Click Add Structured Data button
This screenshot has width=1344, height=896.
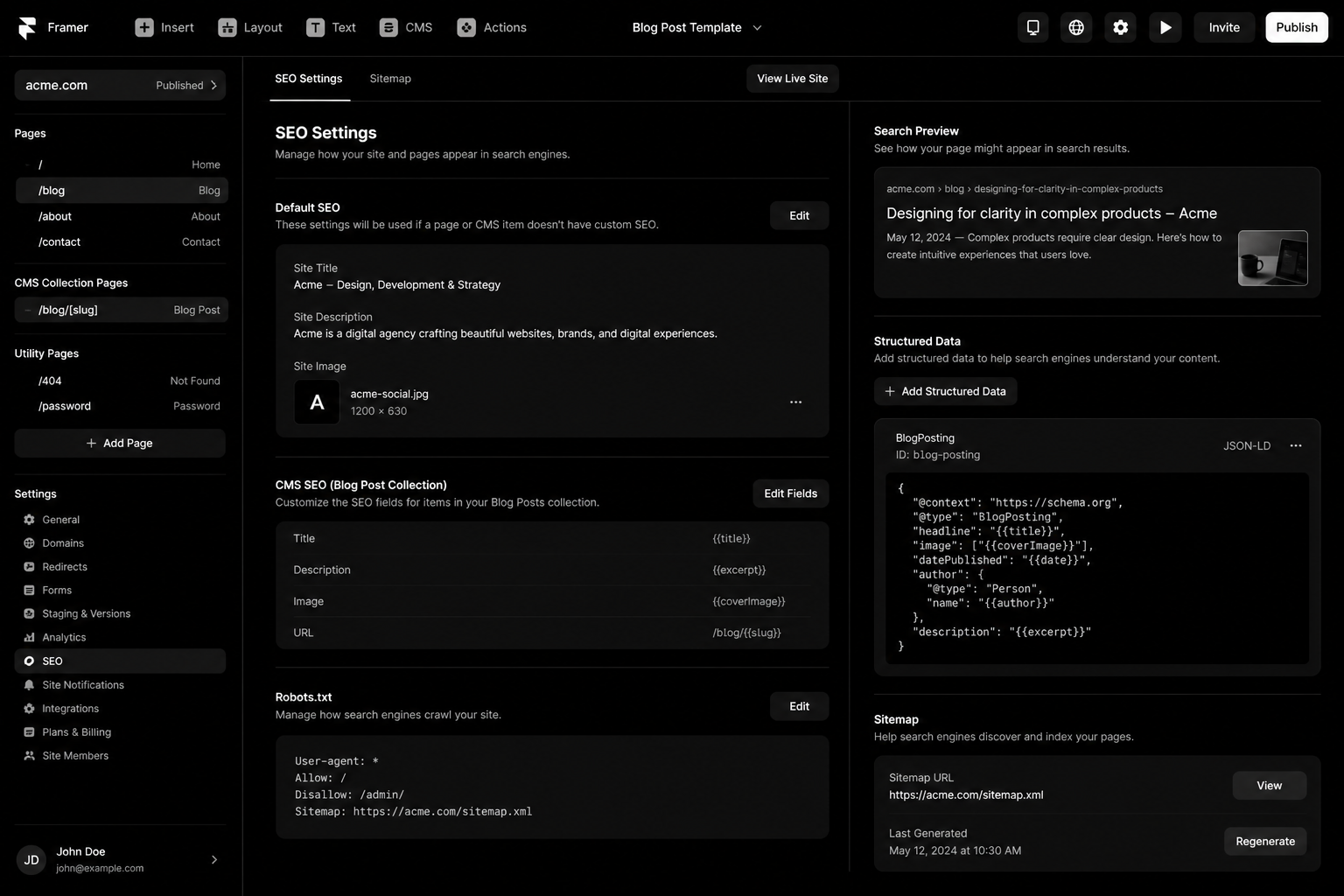pos(945,391)
